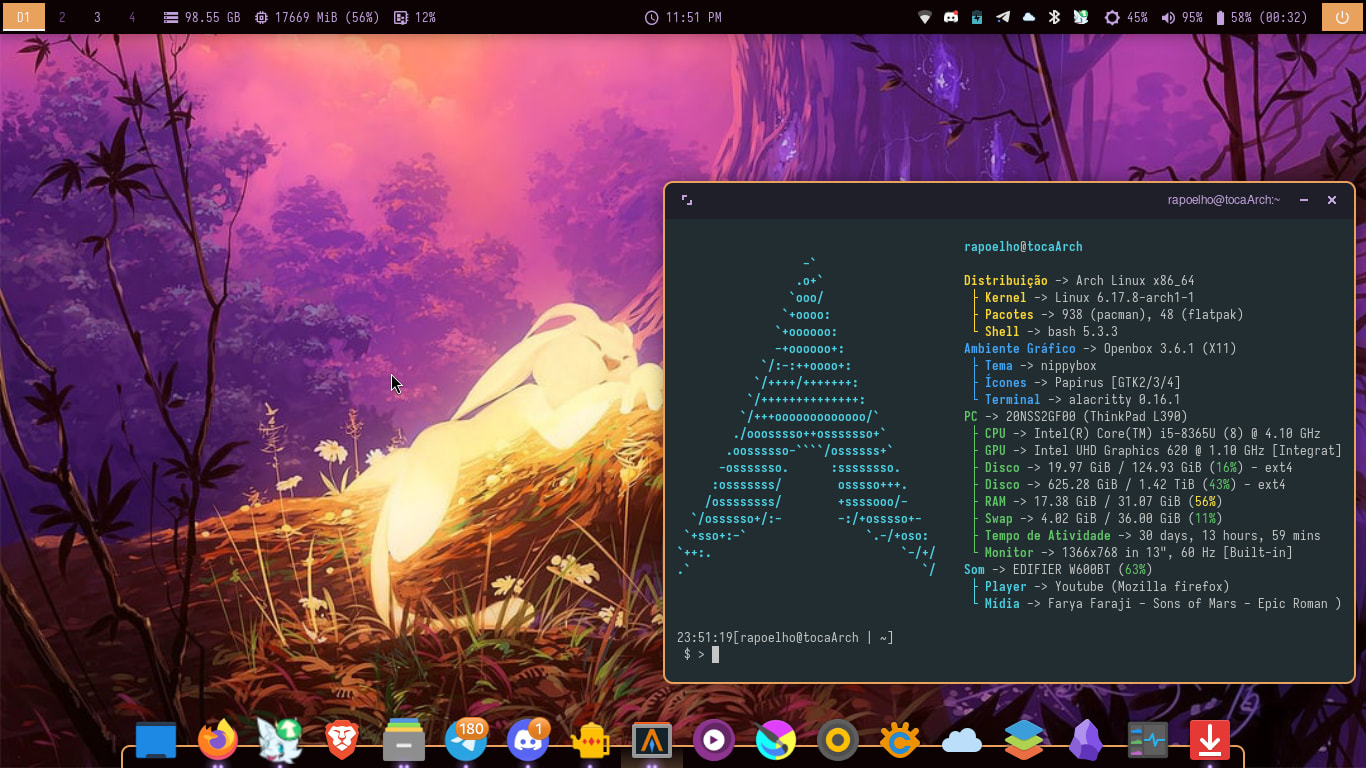The width and height of the screenshot is (1366, 768).
Task: Launch Brave browser from the dock
Action: (342, 741)
